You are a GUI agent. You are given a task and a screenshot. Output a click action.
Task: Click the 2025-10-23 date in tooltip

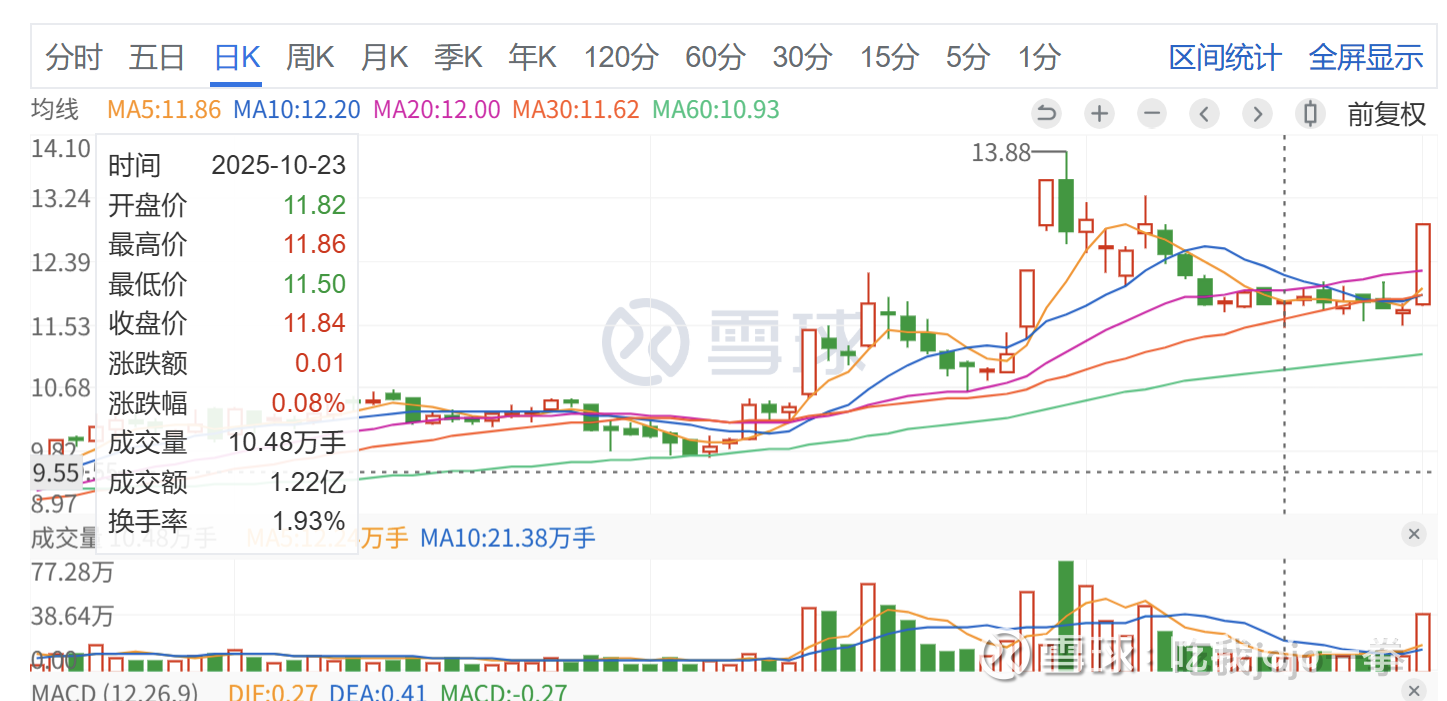click(278, 164)
